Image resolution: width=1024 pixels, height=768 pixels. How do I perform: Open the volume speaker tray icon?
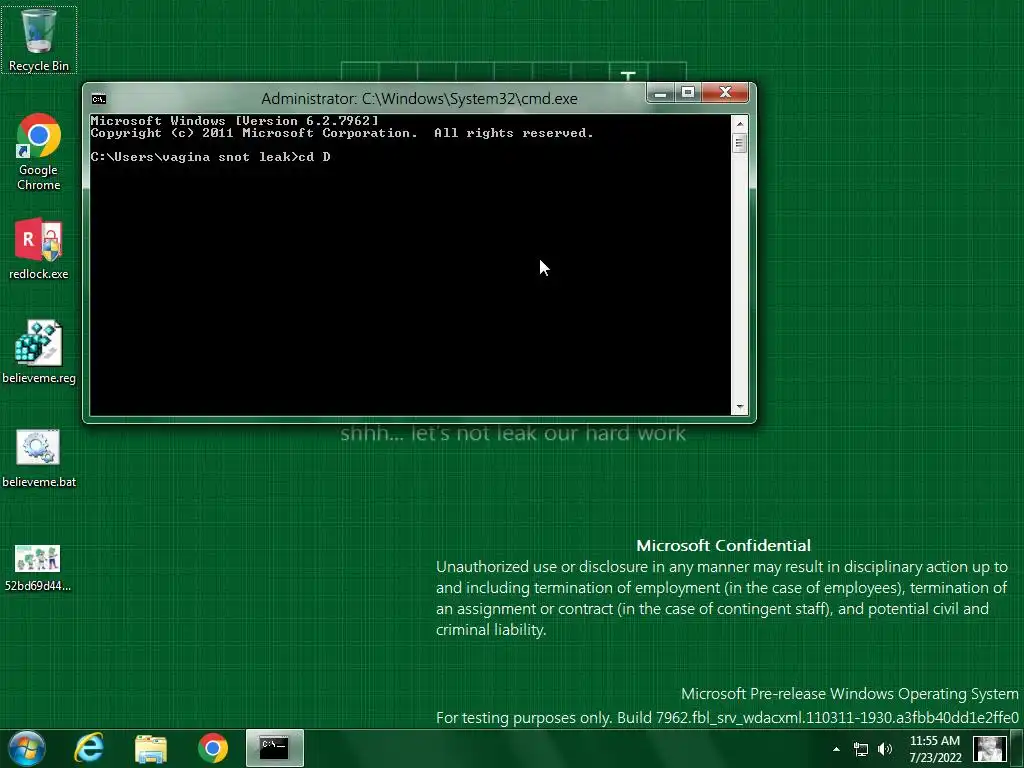click(x=885, y=749)
